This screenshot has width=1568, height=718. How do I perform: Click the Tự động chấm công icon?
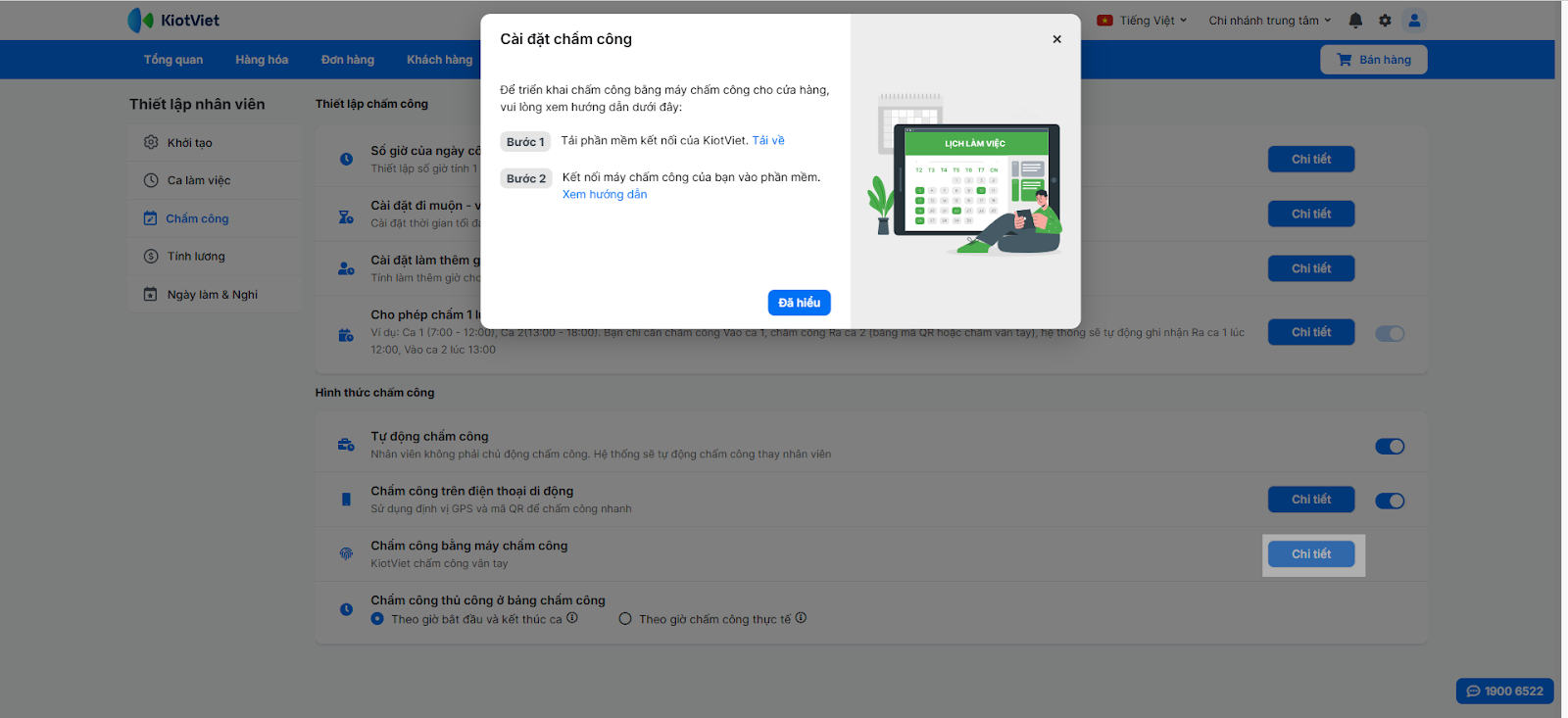coord(346,445)
